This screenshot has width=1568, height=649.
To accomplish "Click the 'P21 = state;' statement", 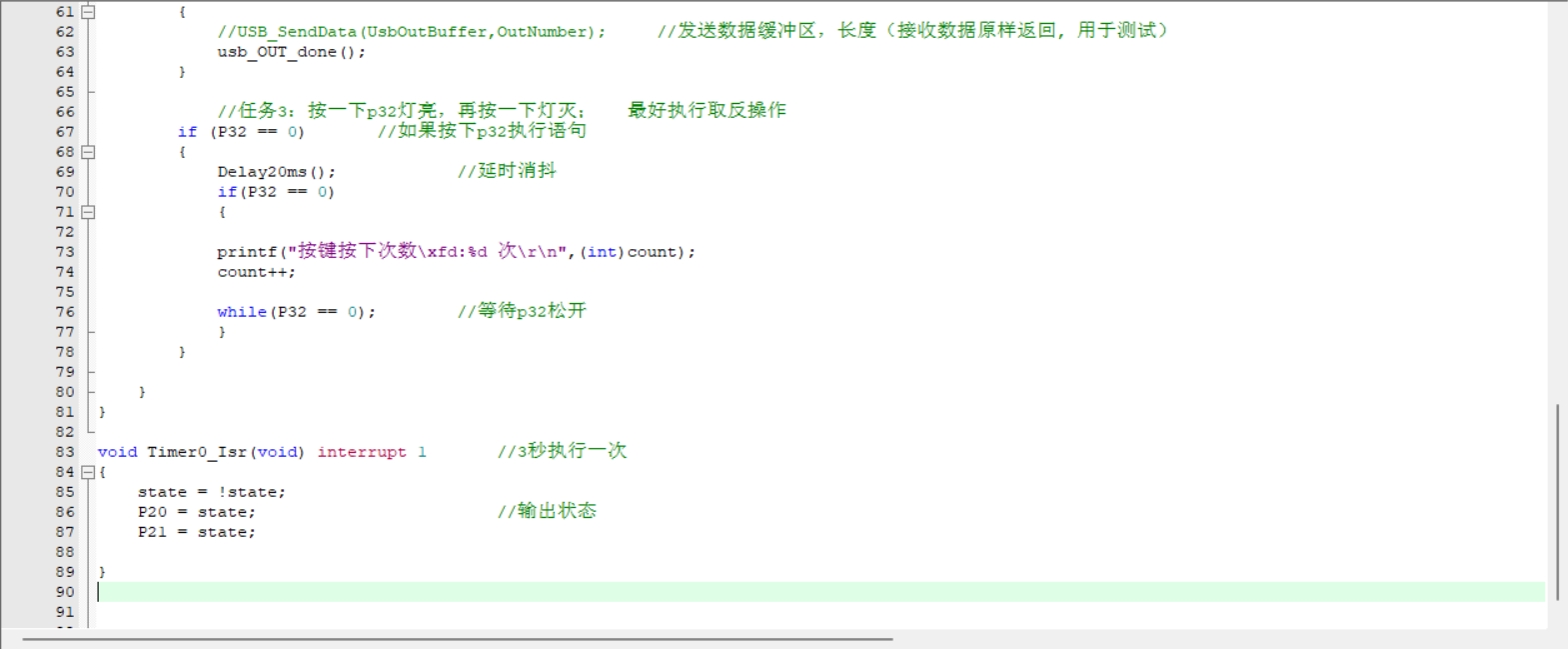I will point(197,532).
